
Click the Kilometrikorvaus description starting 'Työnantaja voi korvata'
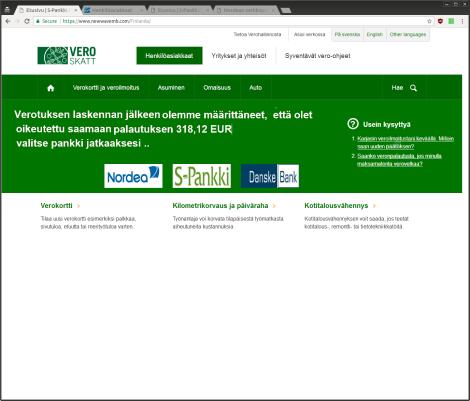click(x=228, y=223)
